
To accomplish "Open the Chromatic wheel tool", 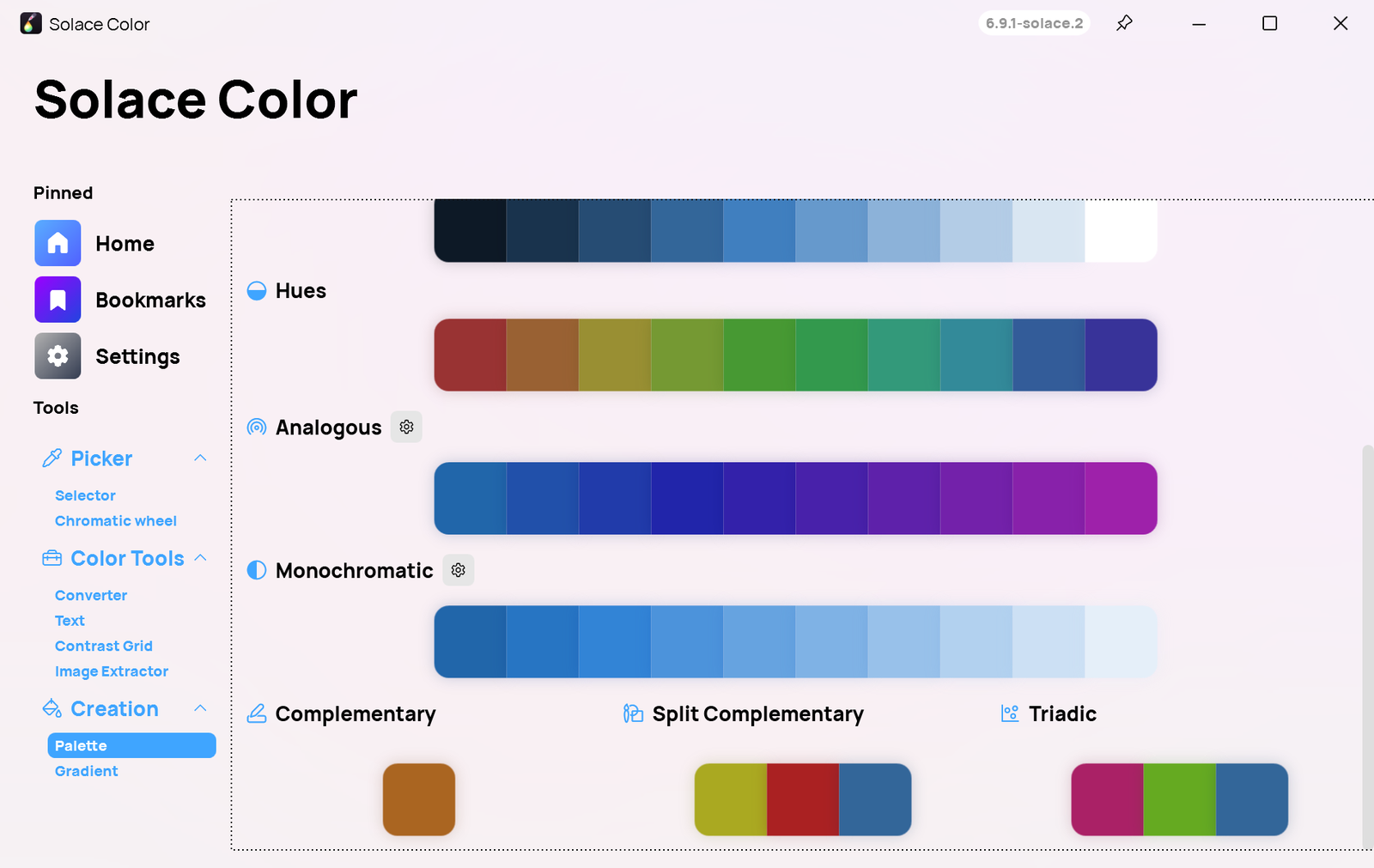I will point(116,521).
